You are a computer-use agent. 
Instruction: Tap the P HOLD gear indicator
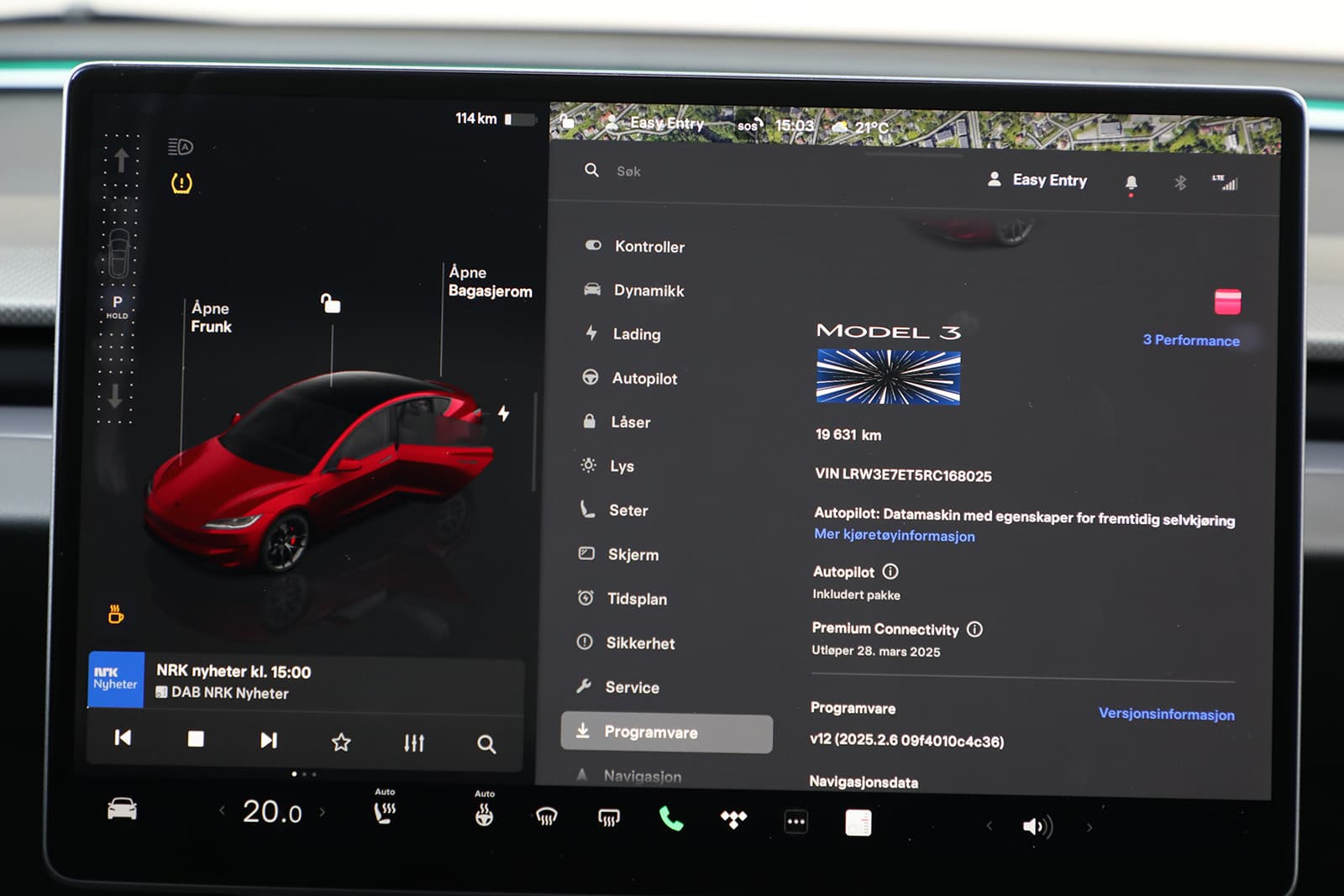click(117, 307)
